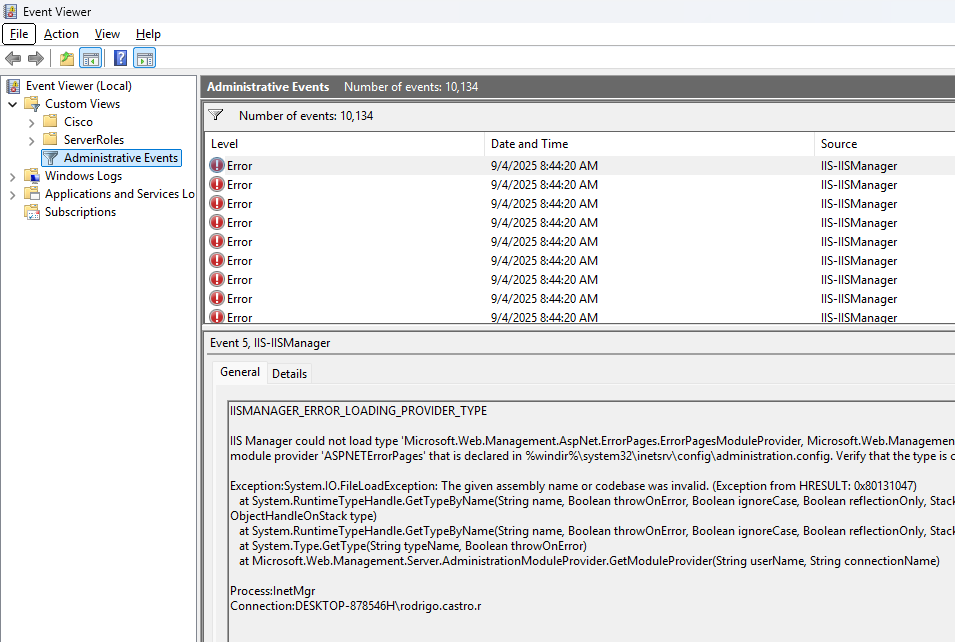This screenshot has height=642, width=955.
Task: Click the filter funnel icon above events
Action: (216, 115)
